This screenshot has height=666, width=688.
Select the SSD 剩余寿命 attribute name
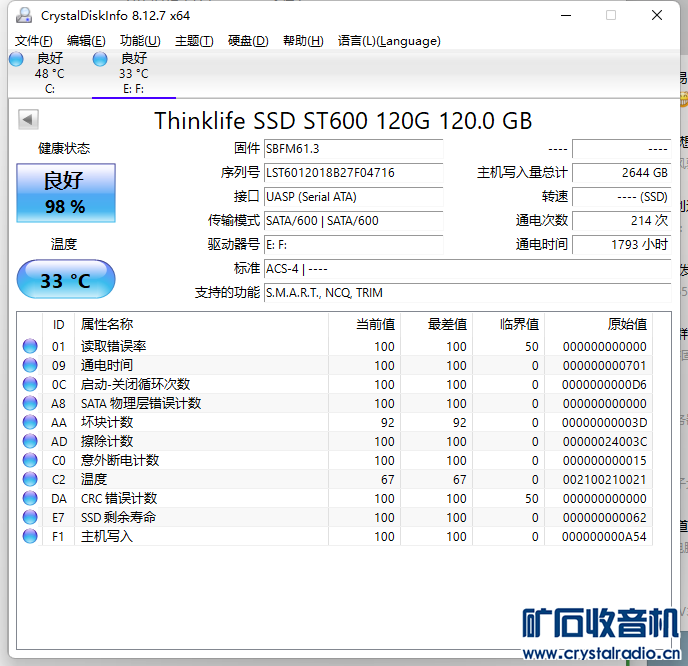tap(118, 517)
